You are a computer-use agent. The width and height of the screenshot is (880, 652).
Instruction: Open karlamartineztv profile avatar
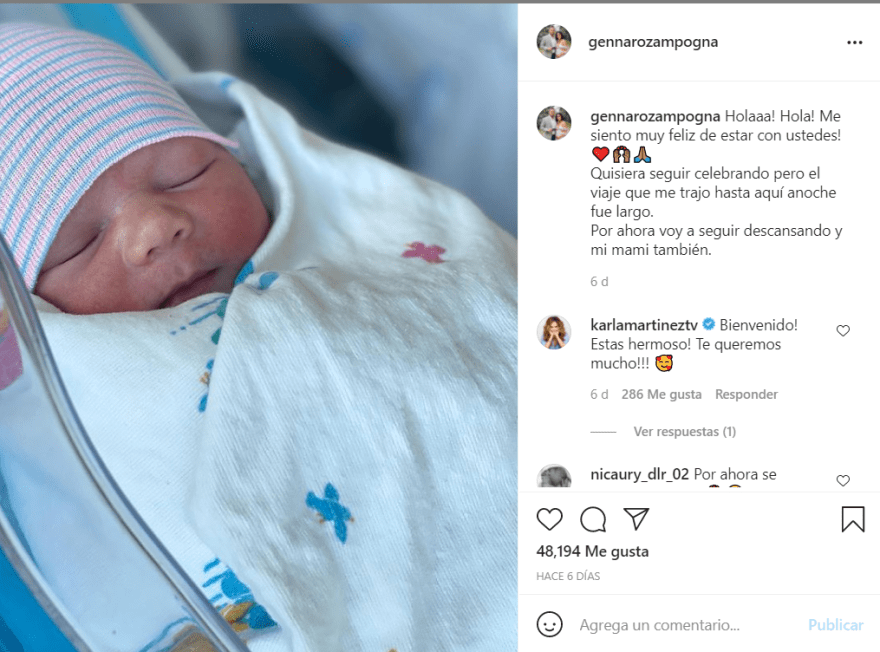point(554,332)
